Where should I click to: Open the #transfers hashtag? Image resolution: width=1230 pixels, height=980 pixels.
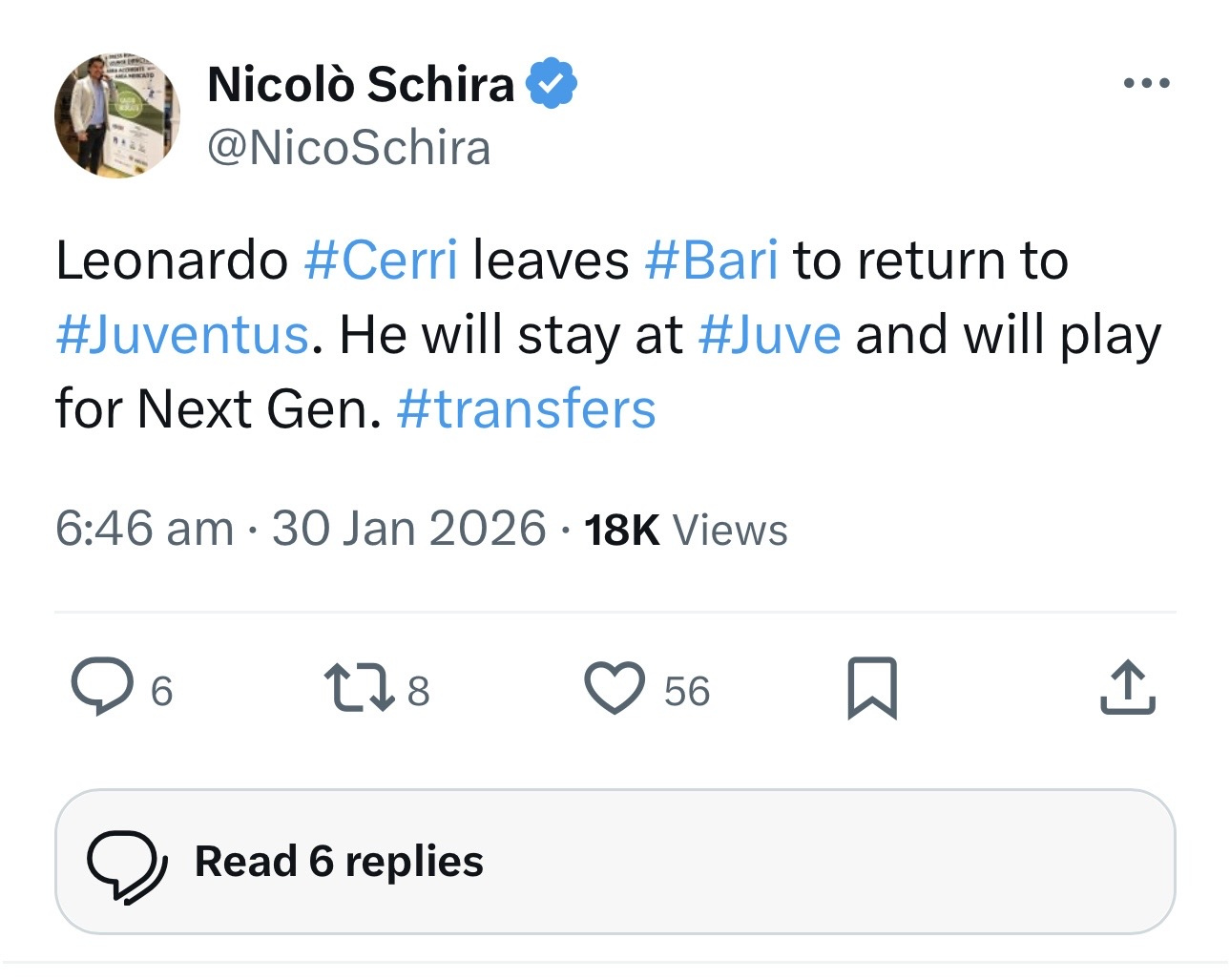coord(526,409)
